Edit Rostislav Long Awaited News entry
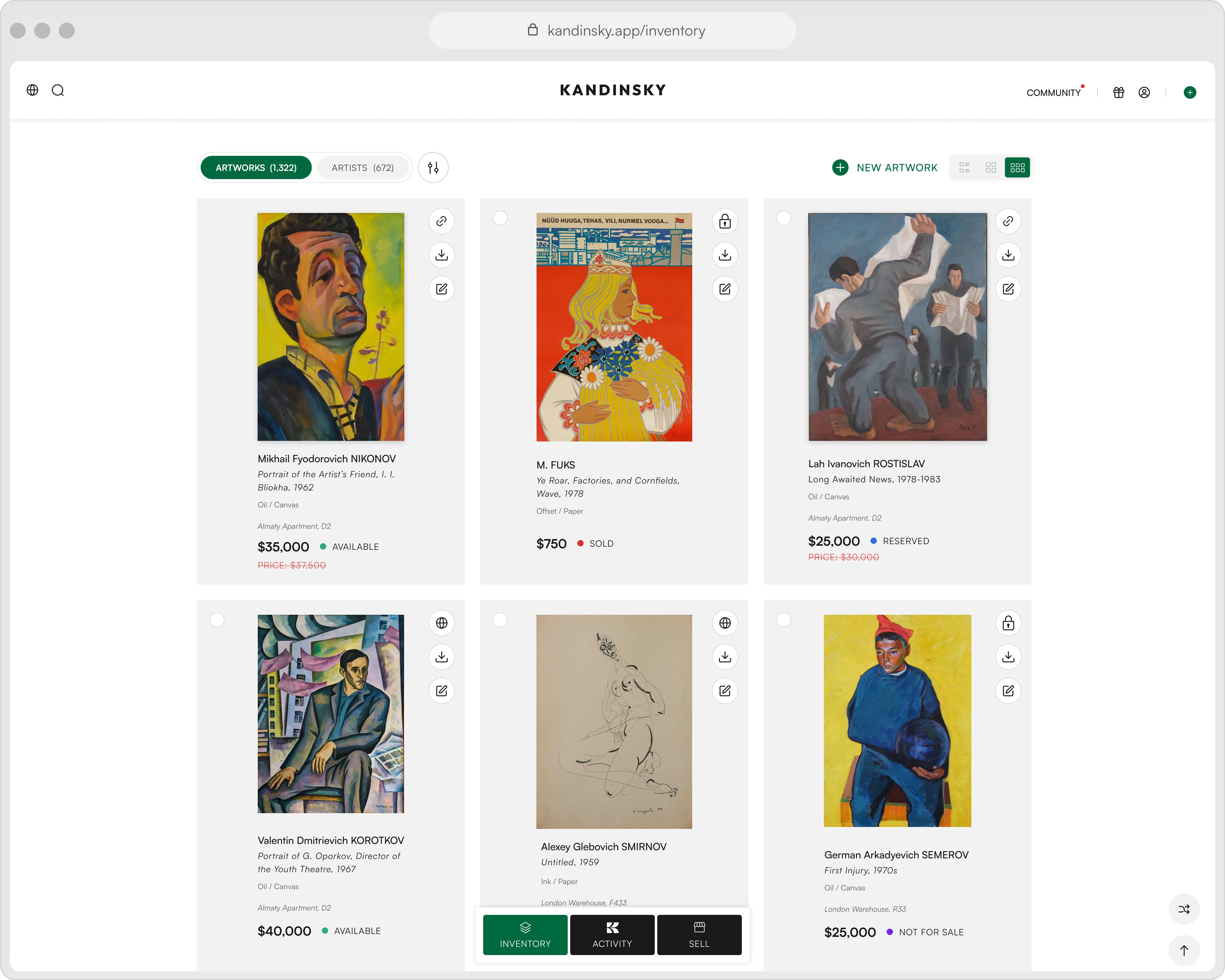Image resolution: width=1225 pixels, height=980 pixels. [x=1008, y=289]
